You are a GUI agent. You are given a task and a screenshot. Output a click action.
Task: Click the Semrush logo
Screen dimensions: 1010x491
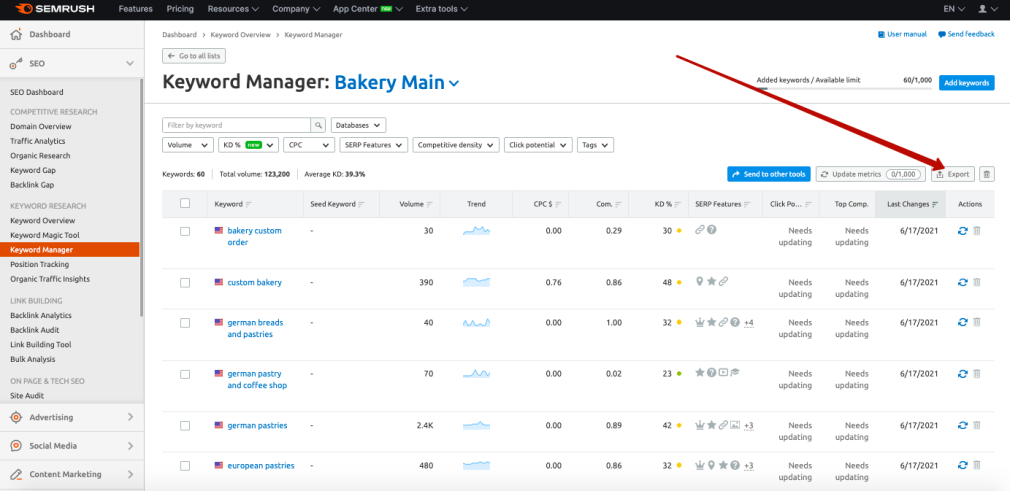50,9
